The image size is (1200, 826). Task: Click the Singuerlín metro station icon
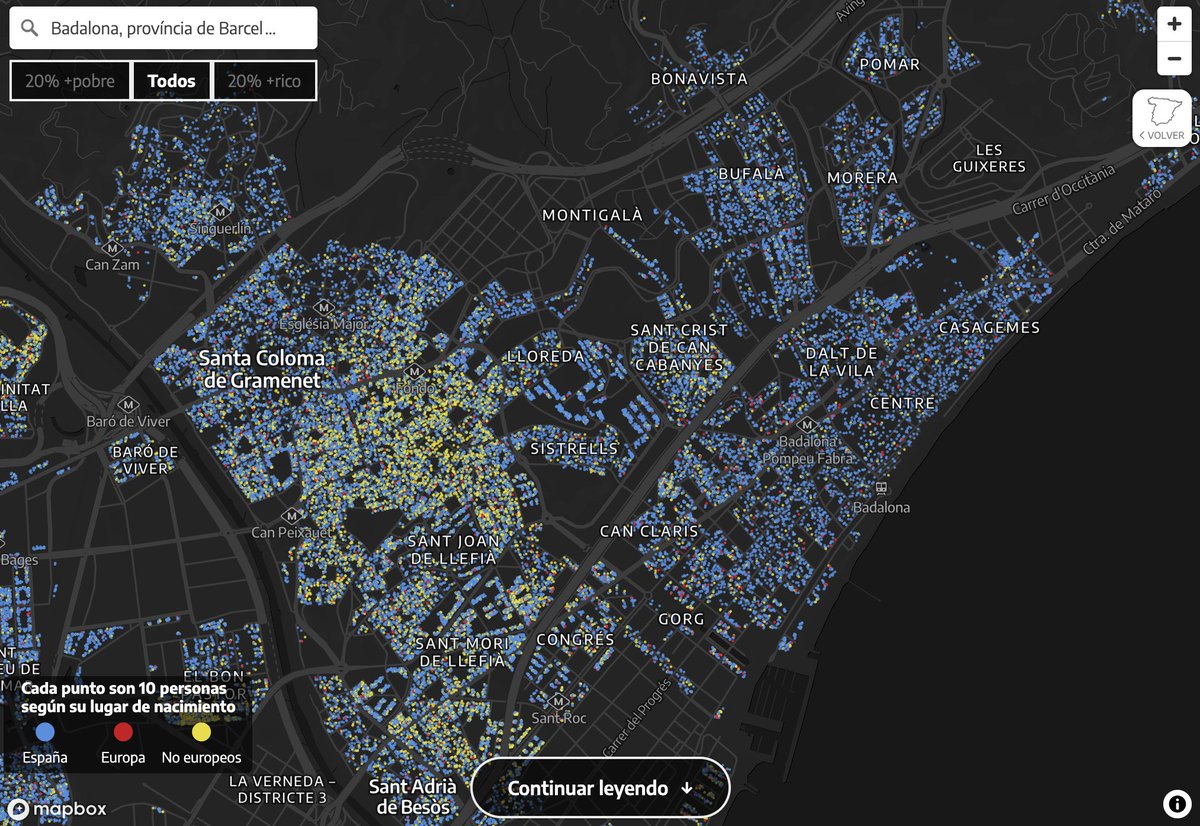220,211
